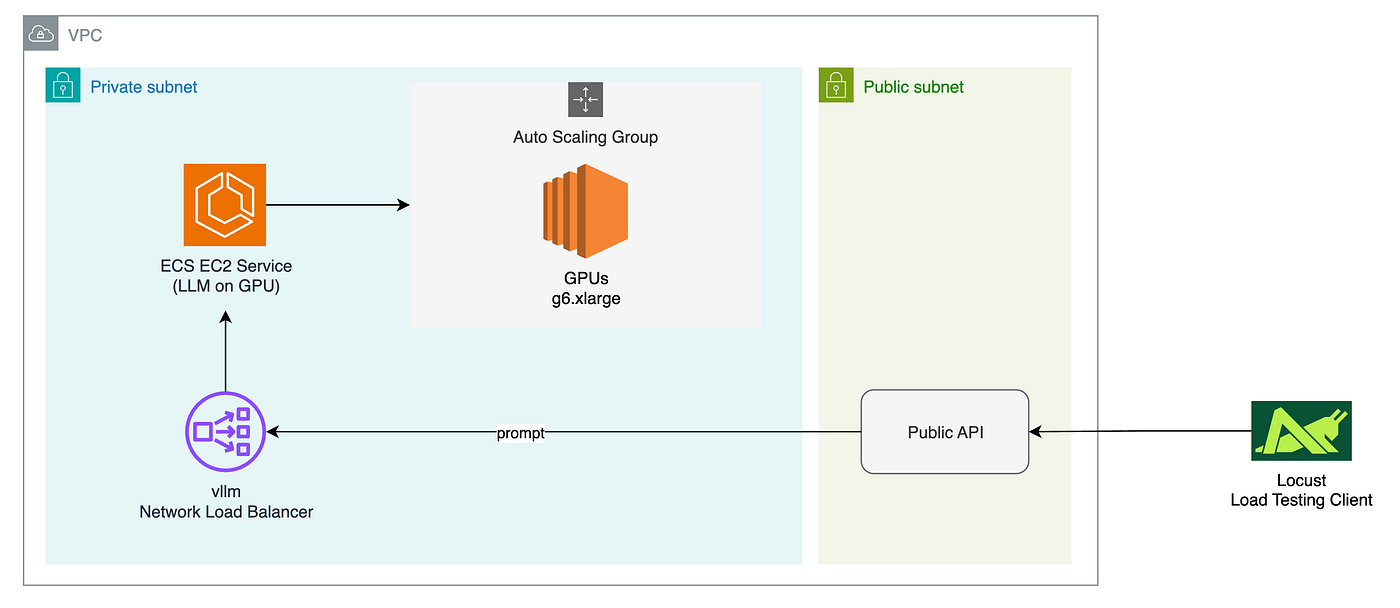Click the VPC cloud icon
This screenshot has width=1400, height=608.
click(x=40, y=35)
